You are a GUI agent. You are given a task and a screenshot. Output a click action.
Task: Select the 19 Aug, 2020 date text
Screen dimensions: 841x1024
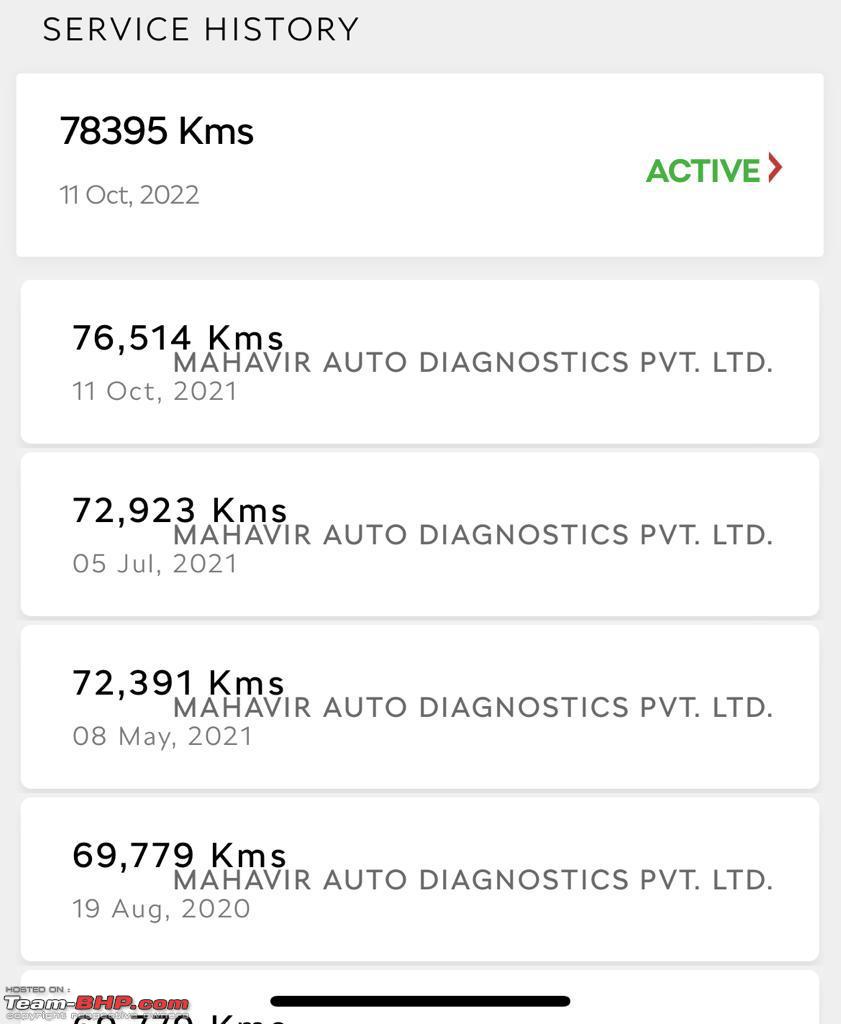161,909
